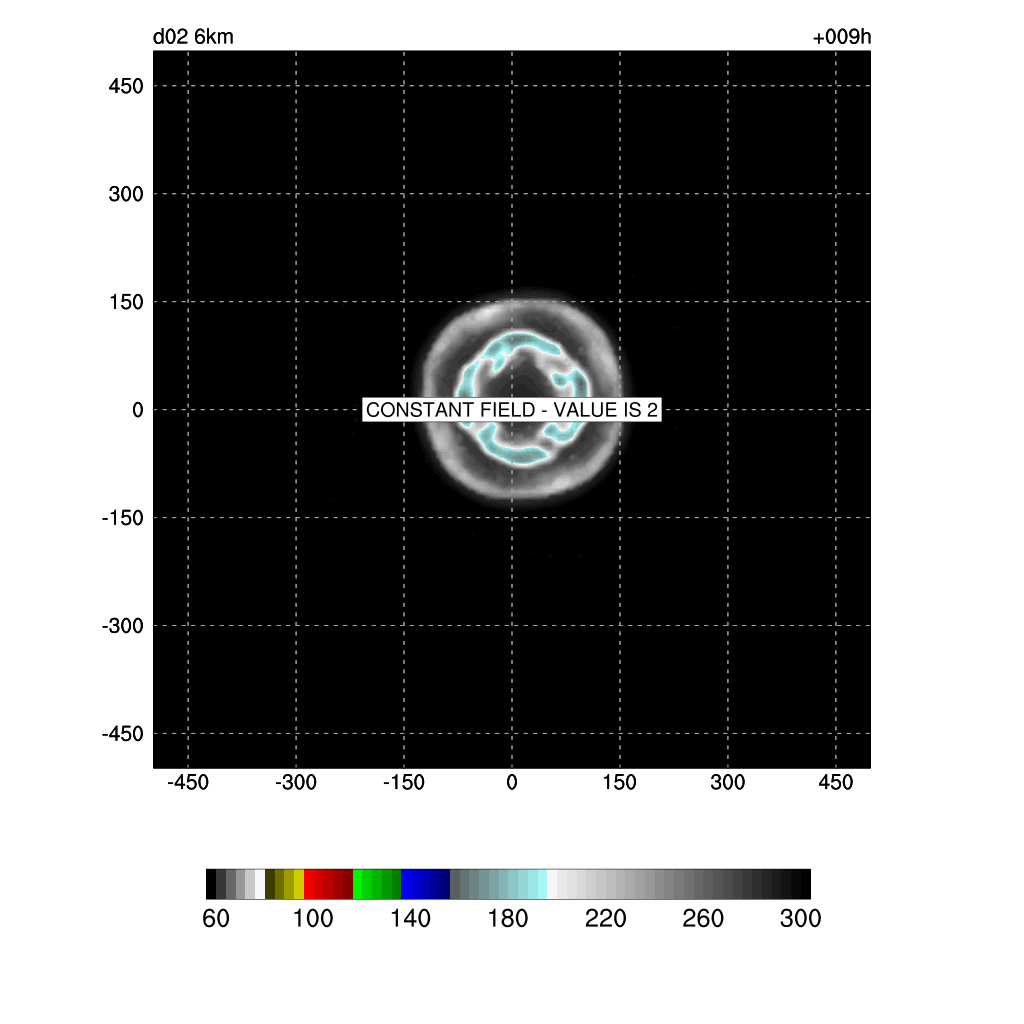Click the x-axis label 450
This screenshot has width=1024, height=1024.
pos(836,782)
